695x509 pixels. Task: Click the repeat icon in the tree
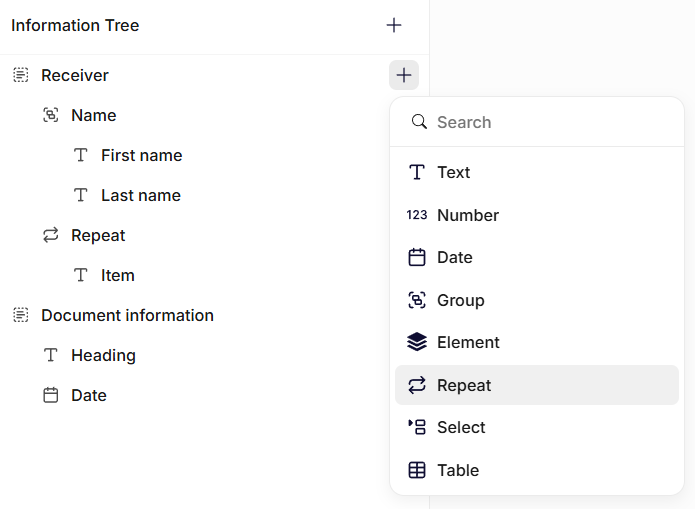pyautogui.click(x=50, y=235)
